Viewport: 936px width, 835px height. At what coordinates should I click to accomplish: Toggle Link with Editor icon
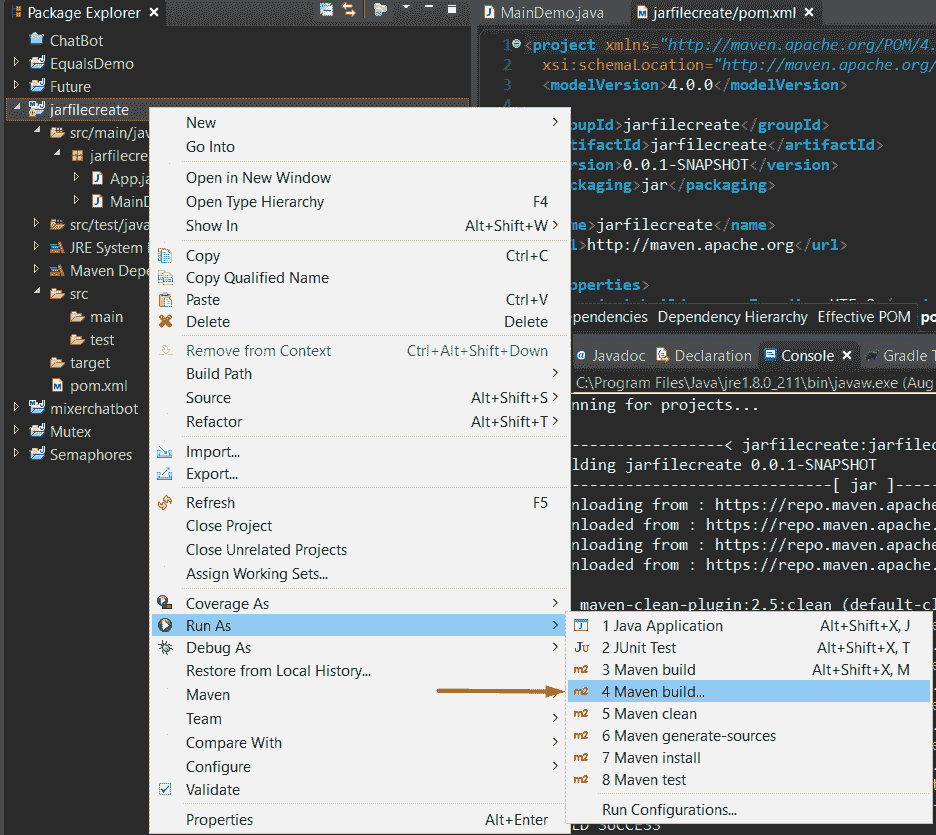coord(349,10)
